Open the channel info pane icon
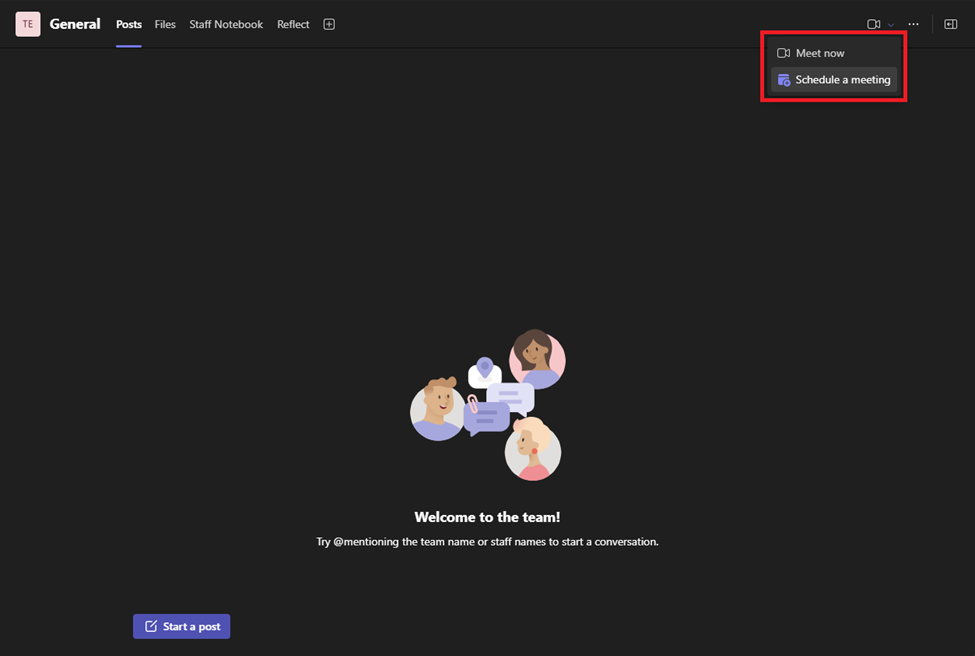 [951, 24]
